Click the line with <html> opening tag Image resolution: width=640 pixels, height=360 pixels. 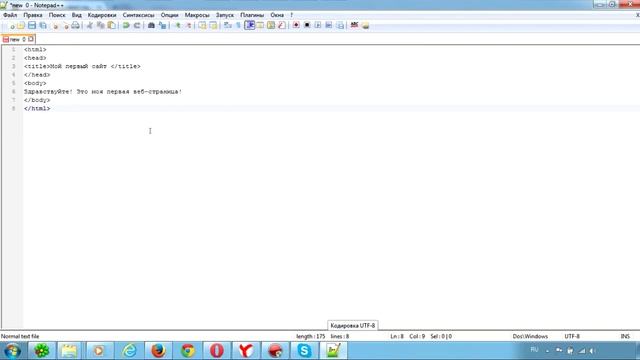tap(35, 49)
